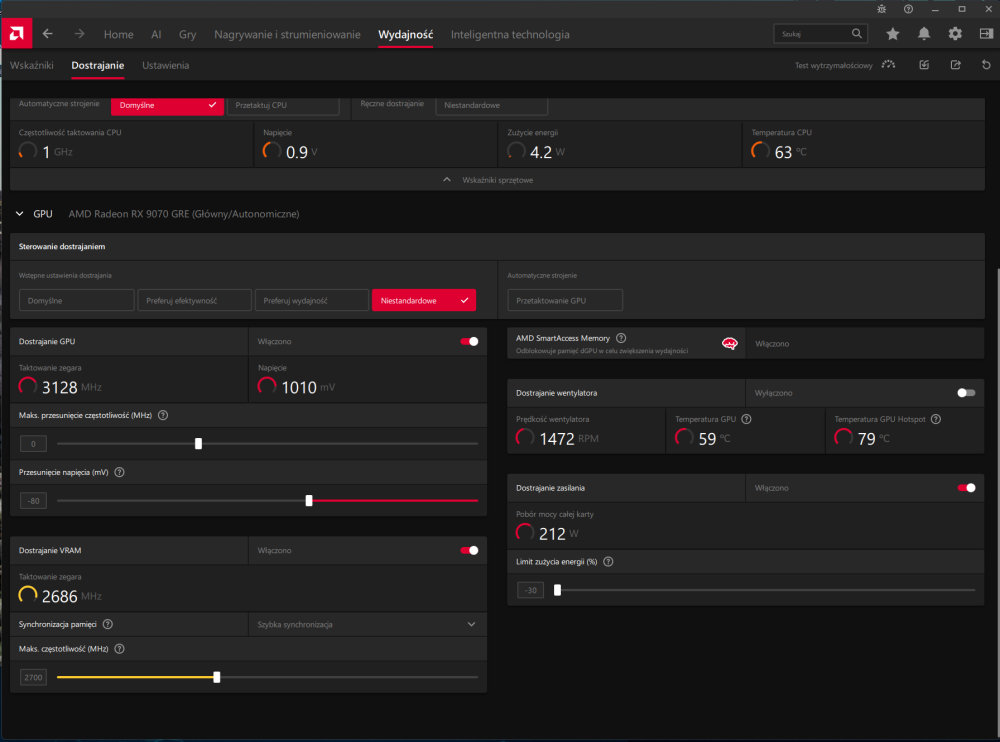Click the SmartAccess Memory brain icon
This screenshot has width=1000, height=742.
coord(730,343)
